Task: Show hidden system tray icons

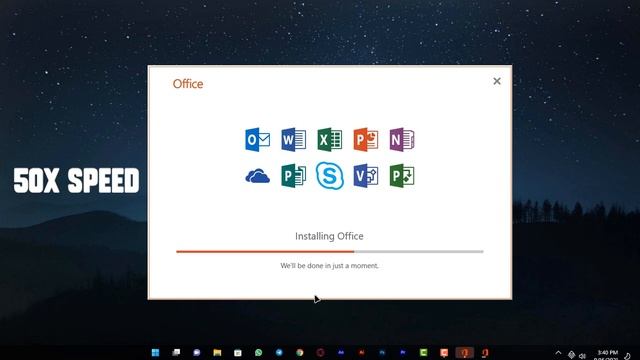Action: click(558, 353)
